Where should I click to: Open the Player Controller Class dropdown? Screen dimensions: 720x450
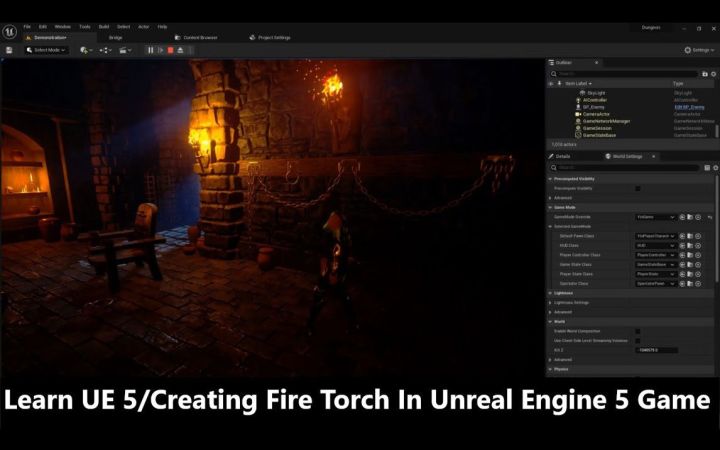[655, 255]
